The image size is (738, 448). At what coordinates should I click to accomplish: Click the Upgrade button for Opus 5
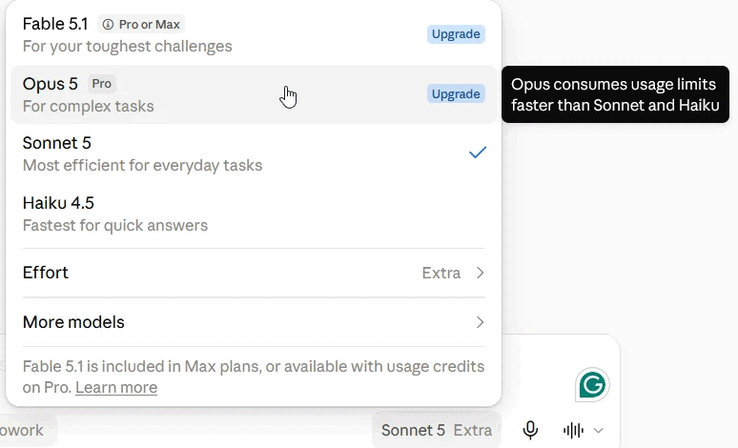click(456, 94)
